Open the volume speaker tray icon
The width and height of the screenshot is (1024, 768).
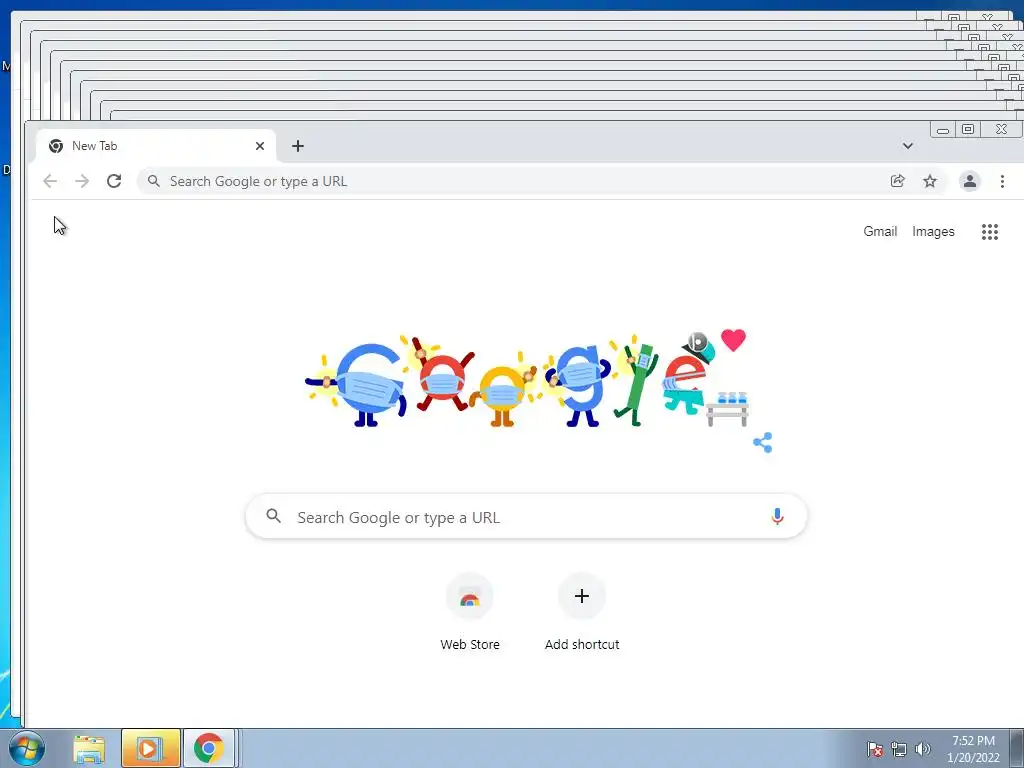pos(922,749)
